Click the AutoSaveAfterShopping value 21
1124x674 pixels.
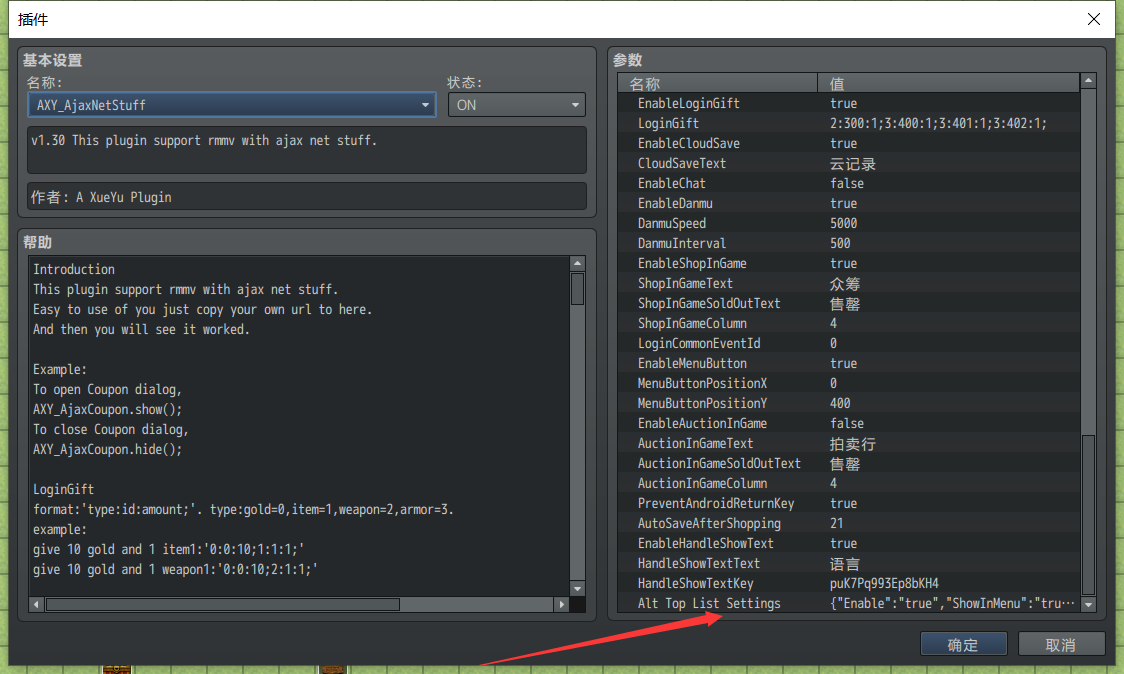tap(837, 523)
